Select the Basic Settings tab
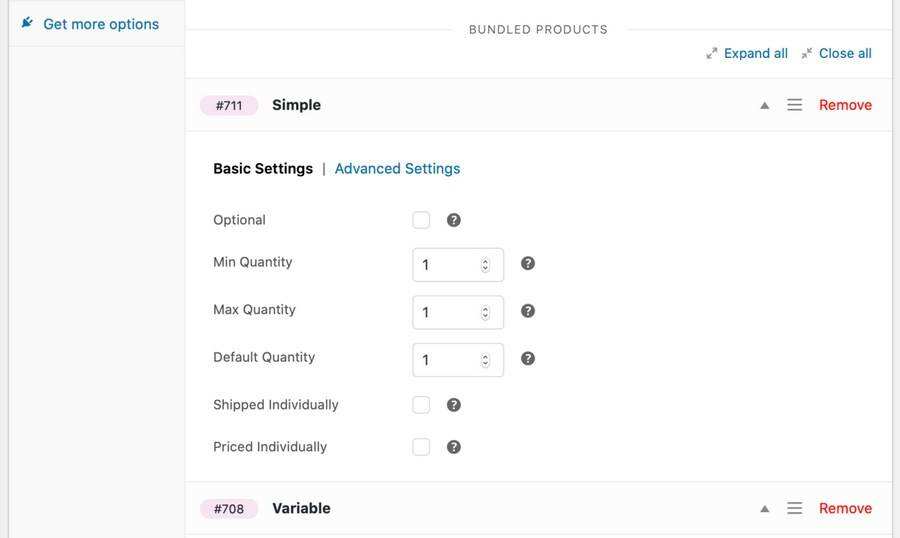Image resolution: width=900 pixels, height=538 pixels. pyautogui.click(x=263, y=168)
